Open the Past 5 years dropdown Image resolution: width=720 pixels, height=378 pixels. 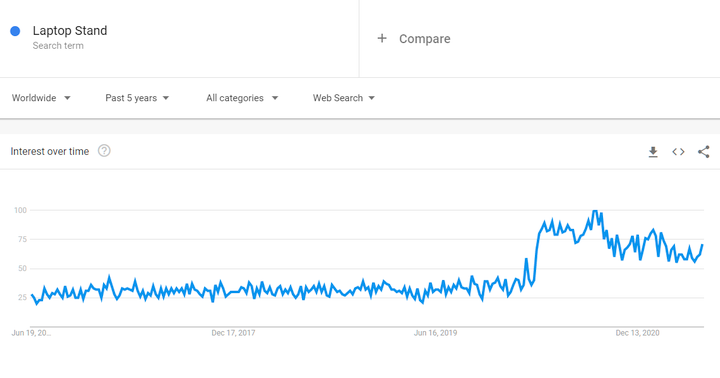click(x=137, y=98)
